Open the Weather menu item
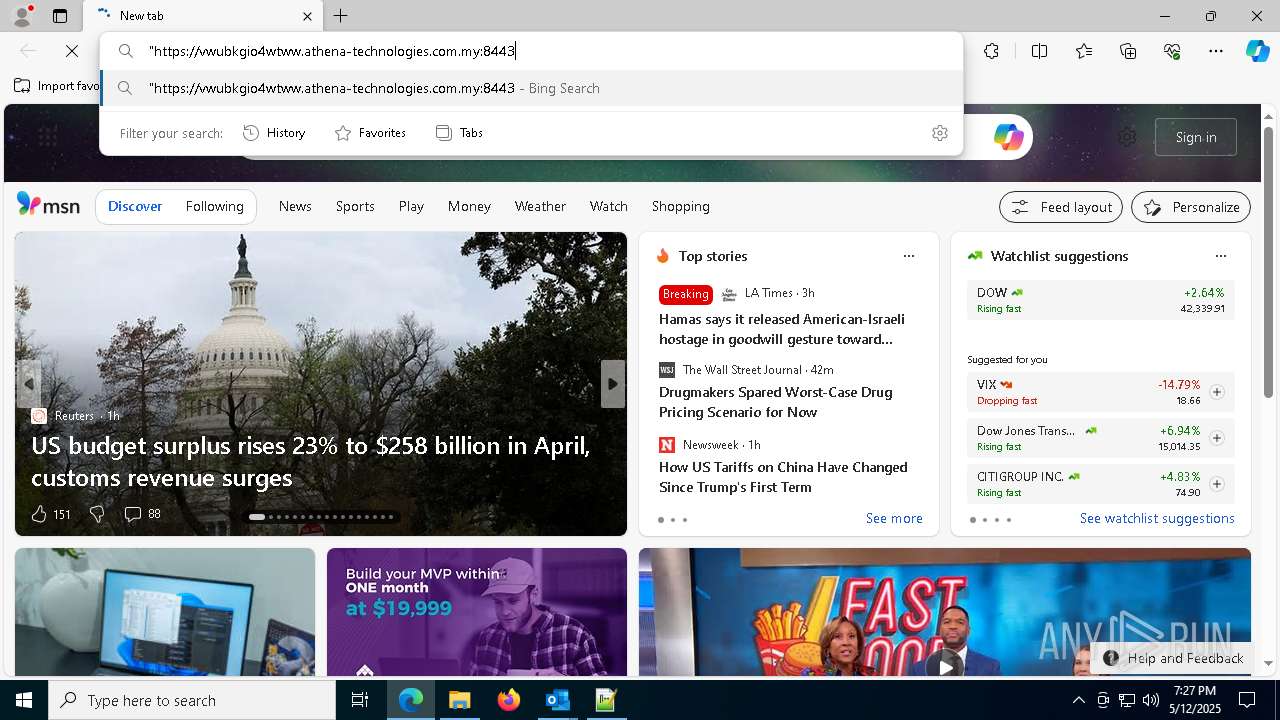Viewport: 1280px width, 720px height. (x=540, y=206)
